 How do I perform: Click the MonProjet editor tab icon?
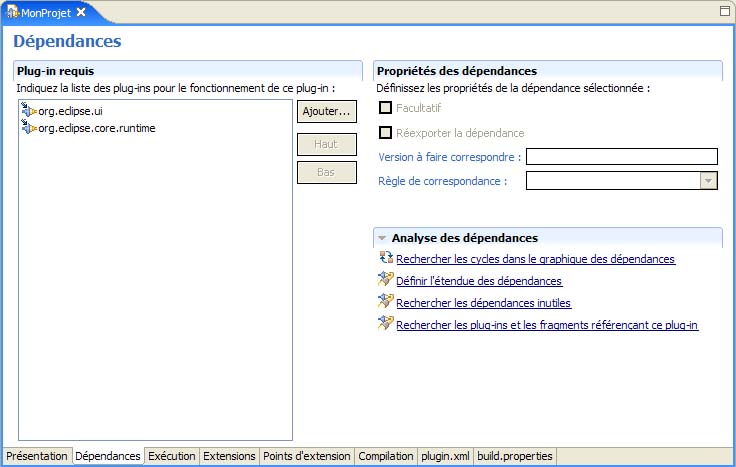point(13,12)
